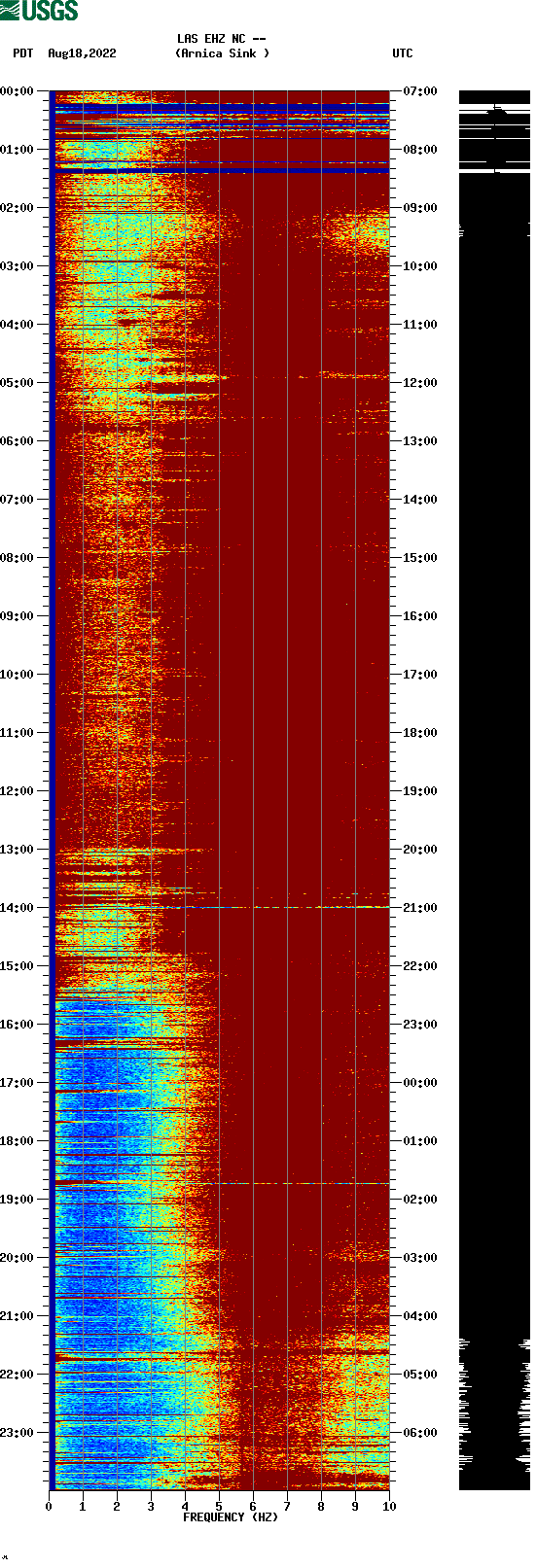Click the USGS logo
Screen dimensions: 537x1568
(x=39, y=11)
